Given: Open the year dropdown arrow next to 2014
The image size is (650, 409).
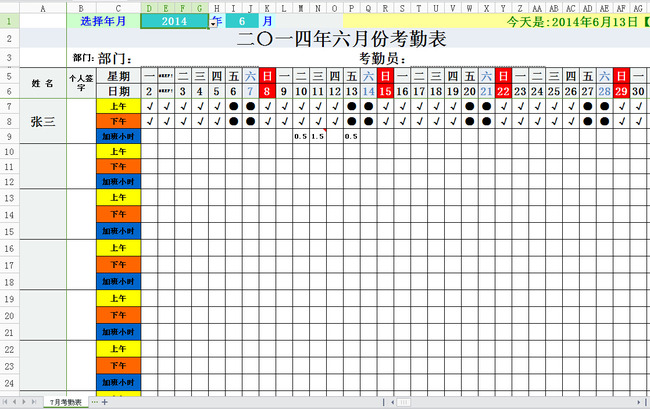Looking at the screenshot, I should [213, 23].
